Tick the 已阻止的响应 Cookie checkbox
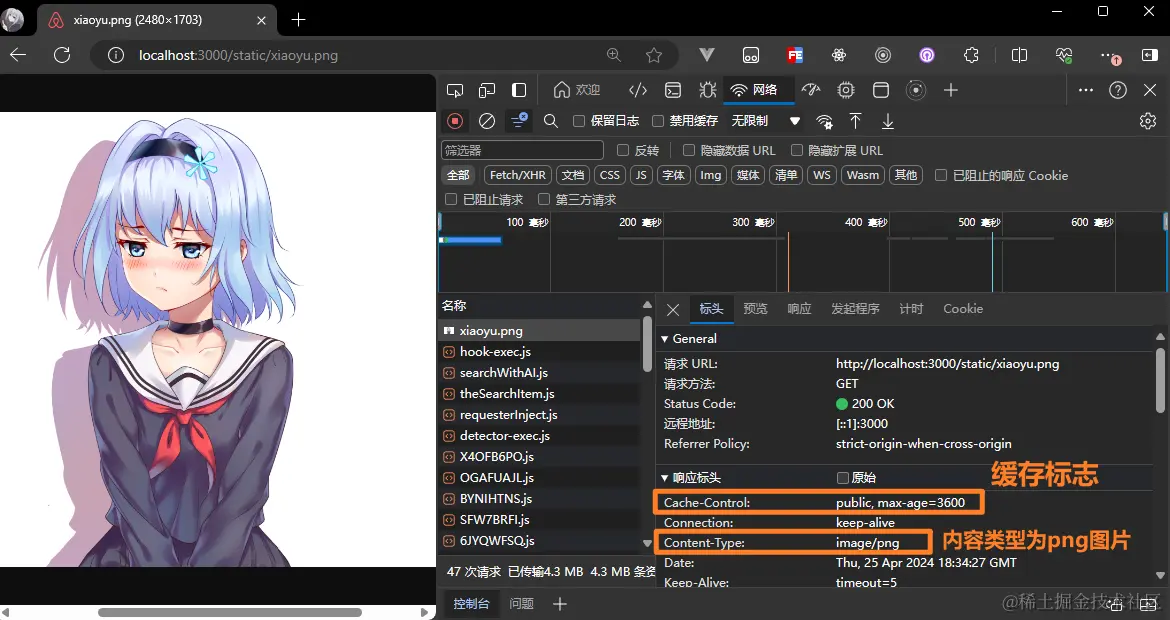1170x620 pixels. pyautogui.click(x=940, y=175)
